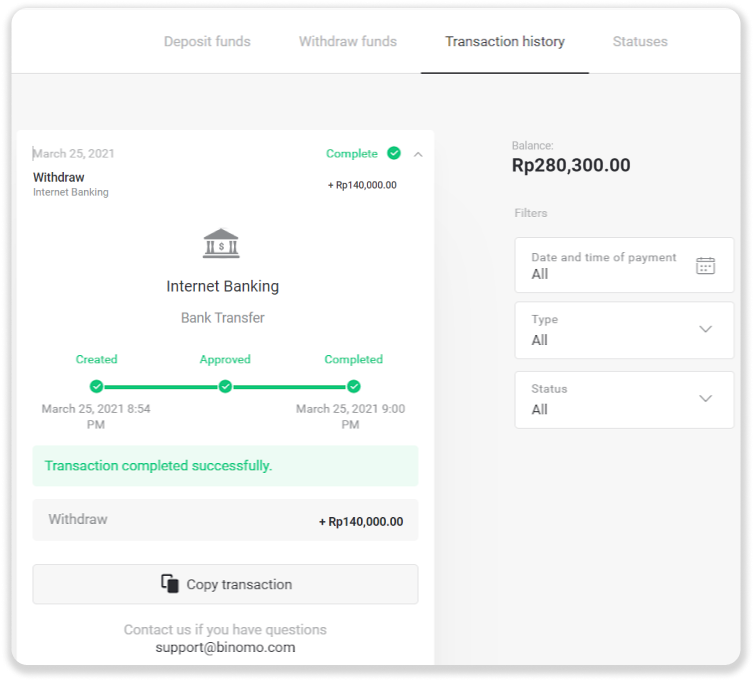
Task: Click the progress line between Created and Approved
Action: coord(160,386)
